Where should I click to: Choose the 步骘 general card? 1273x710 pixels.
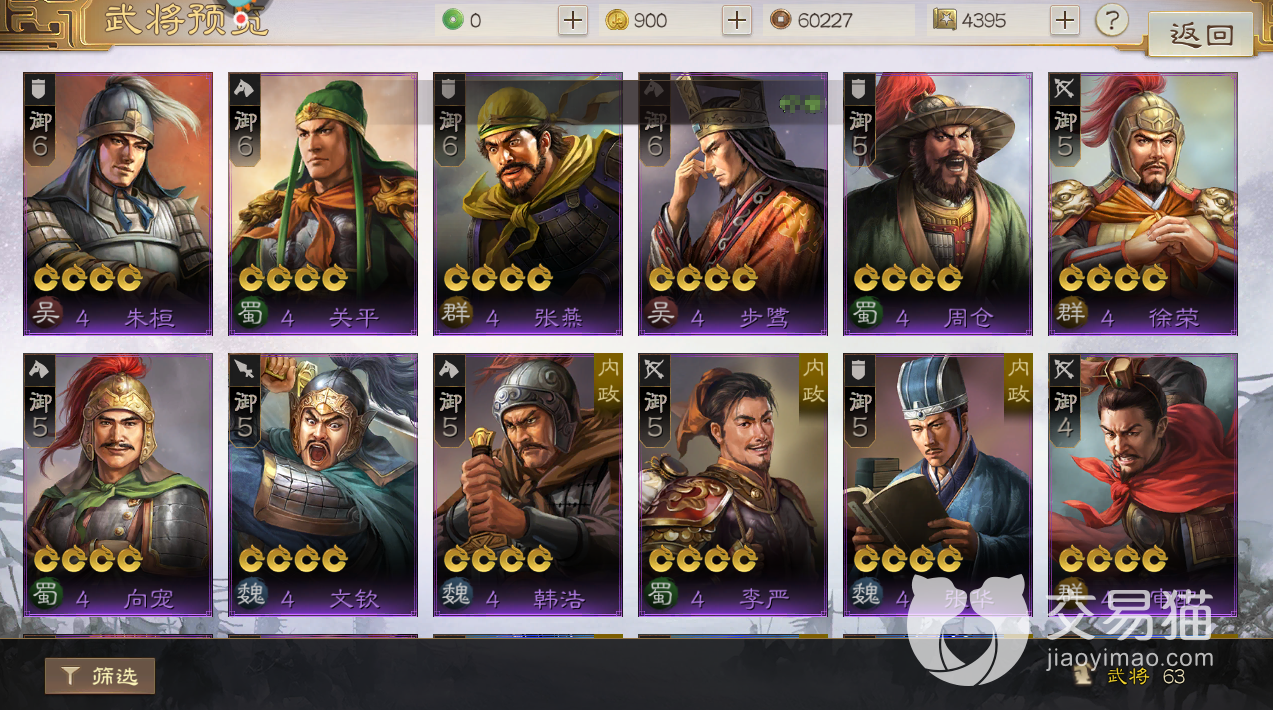733,204
